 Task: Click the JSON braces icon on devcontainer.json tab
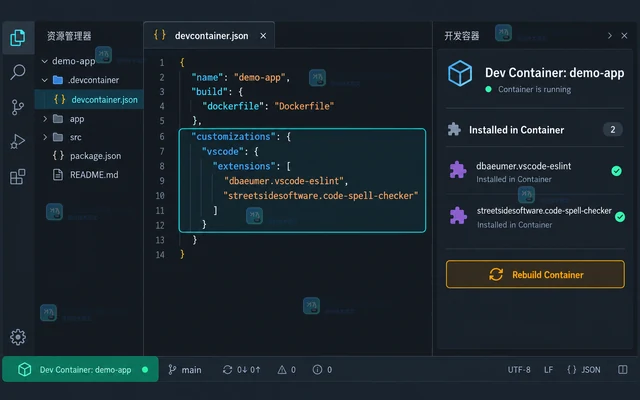pyautogui.click(x=160, y=35)
